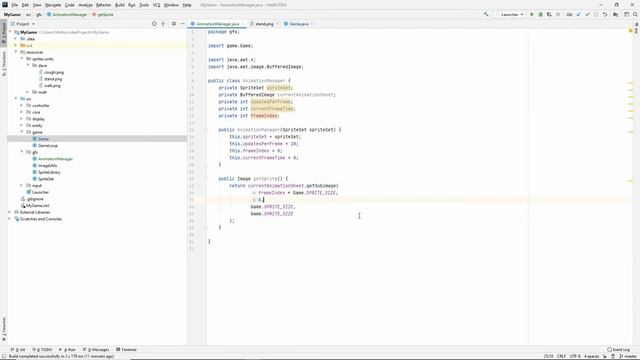Expand Scratches and Consoles node
Viewport: 640px width, 360px height.
click(10, 219)
